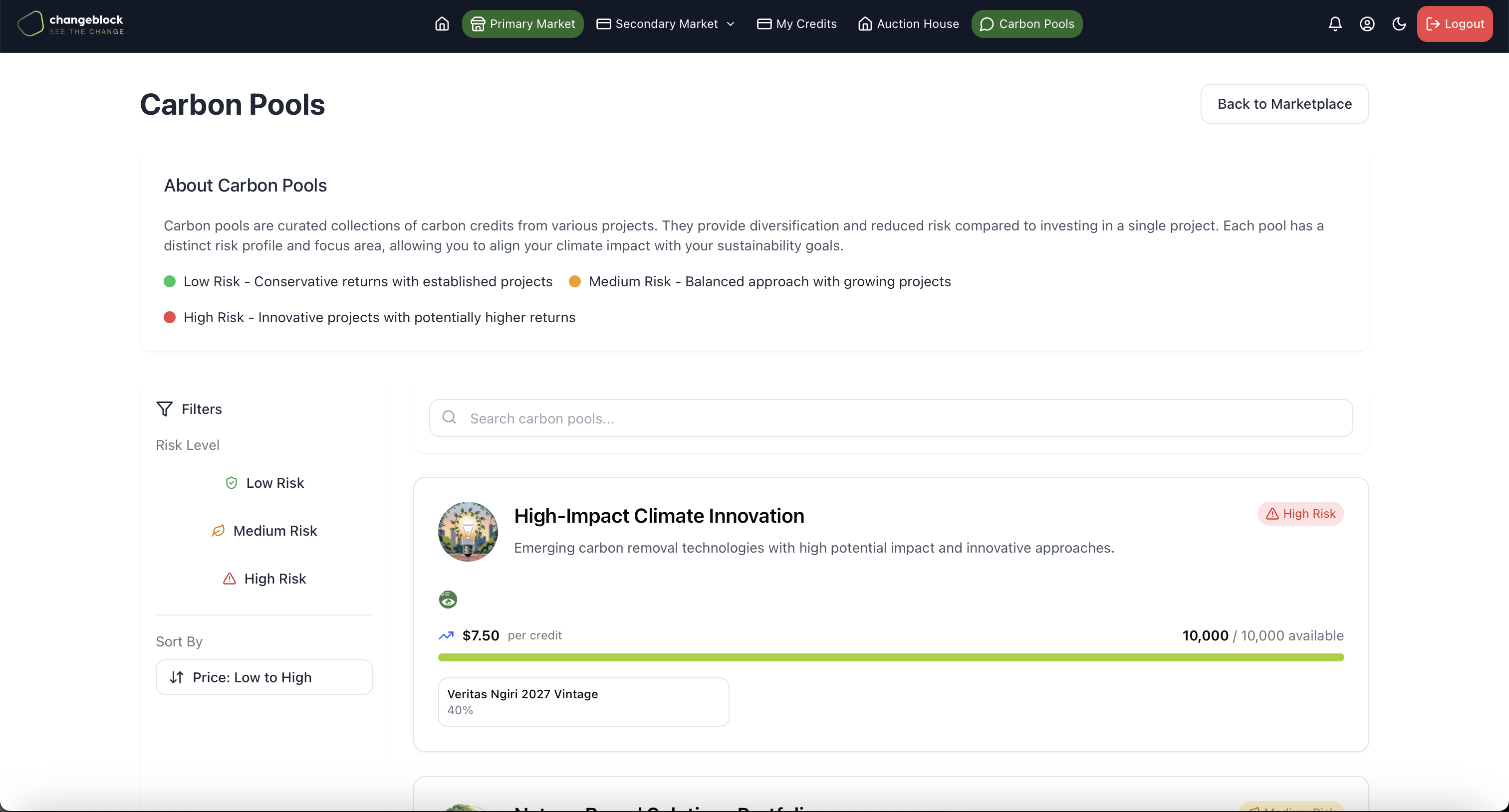
Task: Click the Low Risk shield icon
Action: pyautogui.click(x=232, y=483)
